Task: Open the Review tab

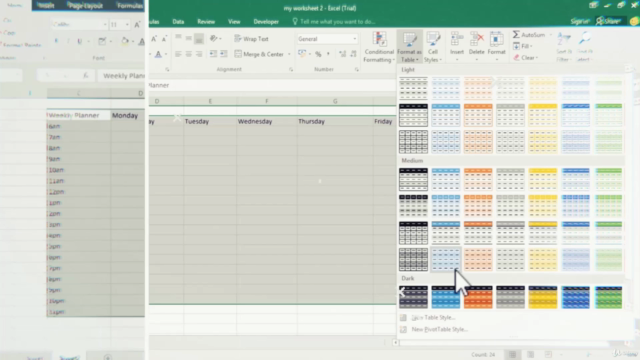Action: coord(206,22)
